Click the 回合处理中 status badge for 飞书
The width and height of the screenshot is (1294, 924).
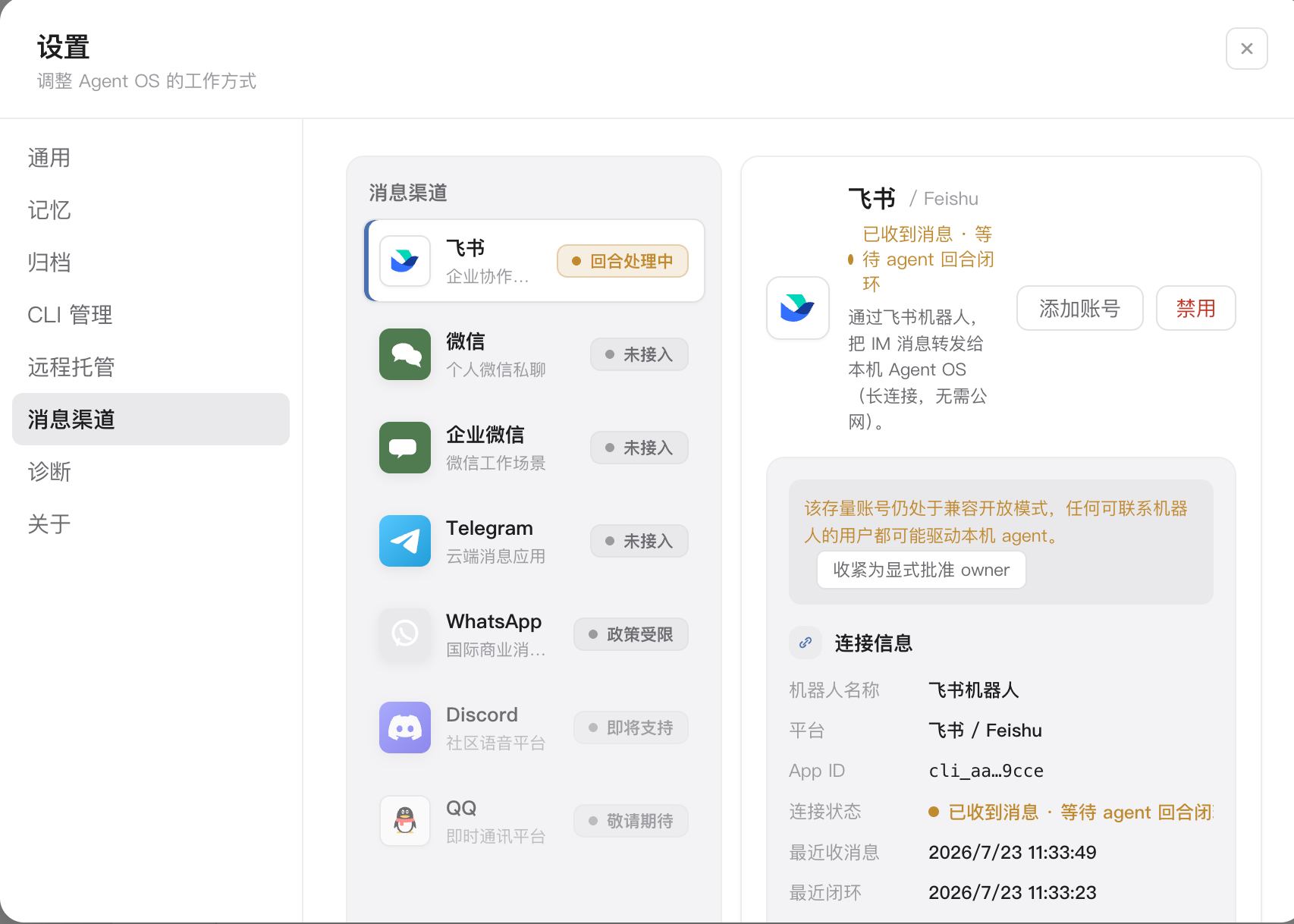(x=623, y=261)
